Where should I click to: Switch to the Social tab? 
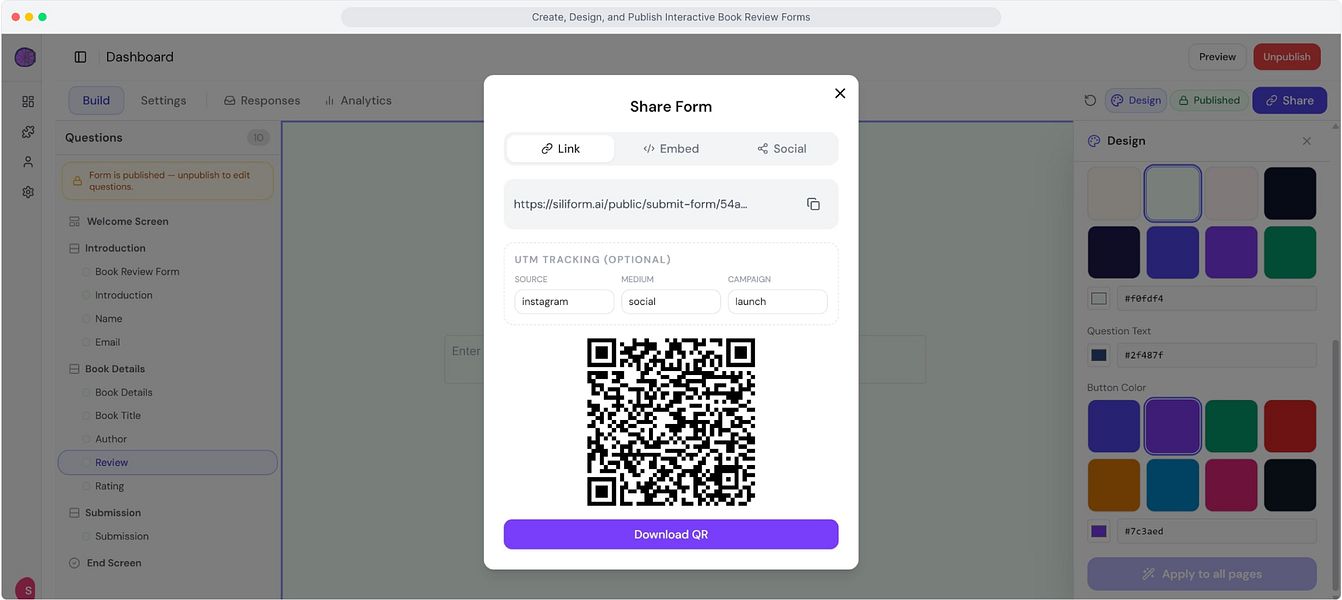pyautogui.click(x=781, y=149)
